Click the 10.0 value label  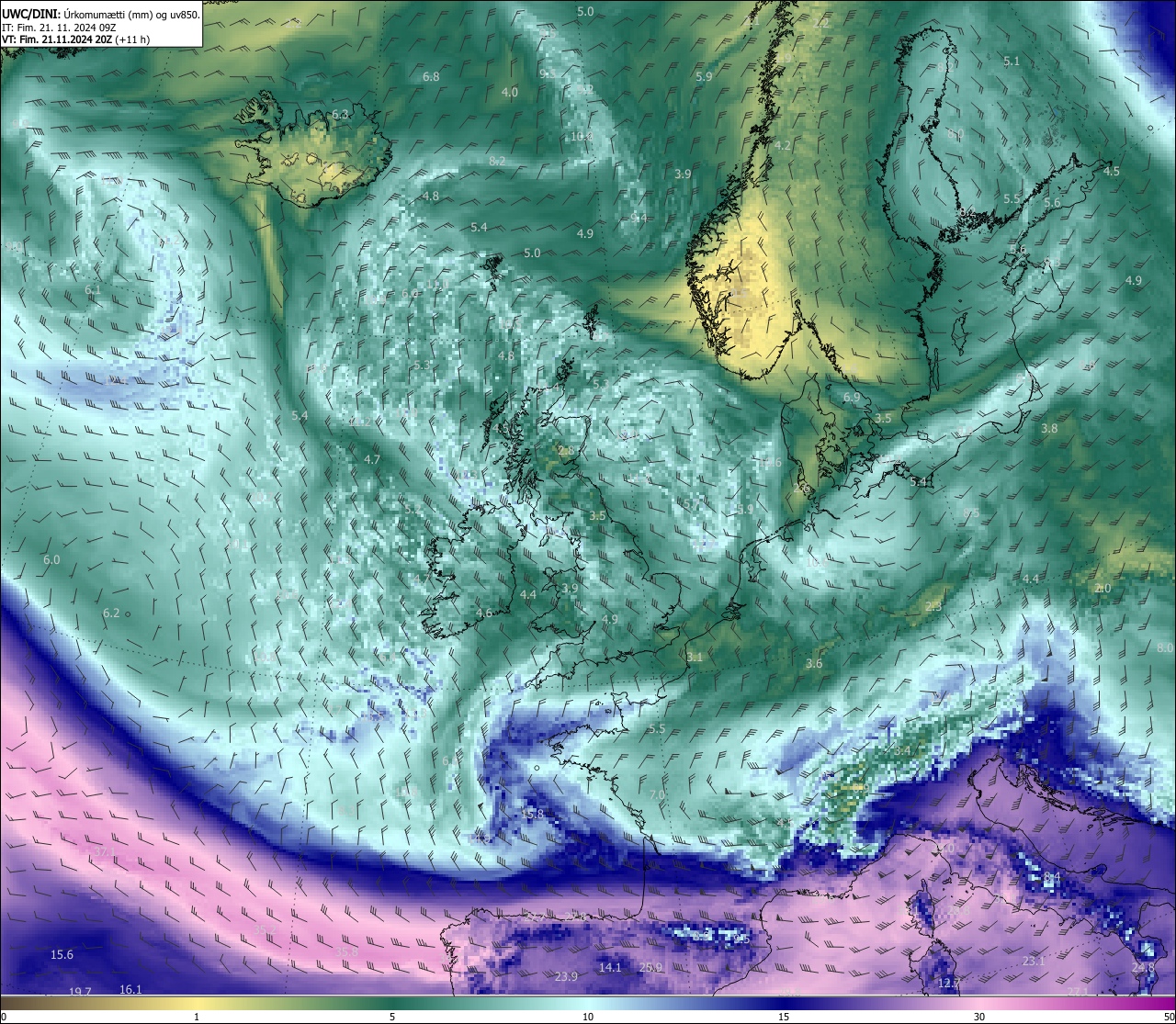coord(582,136)
